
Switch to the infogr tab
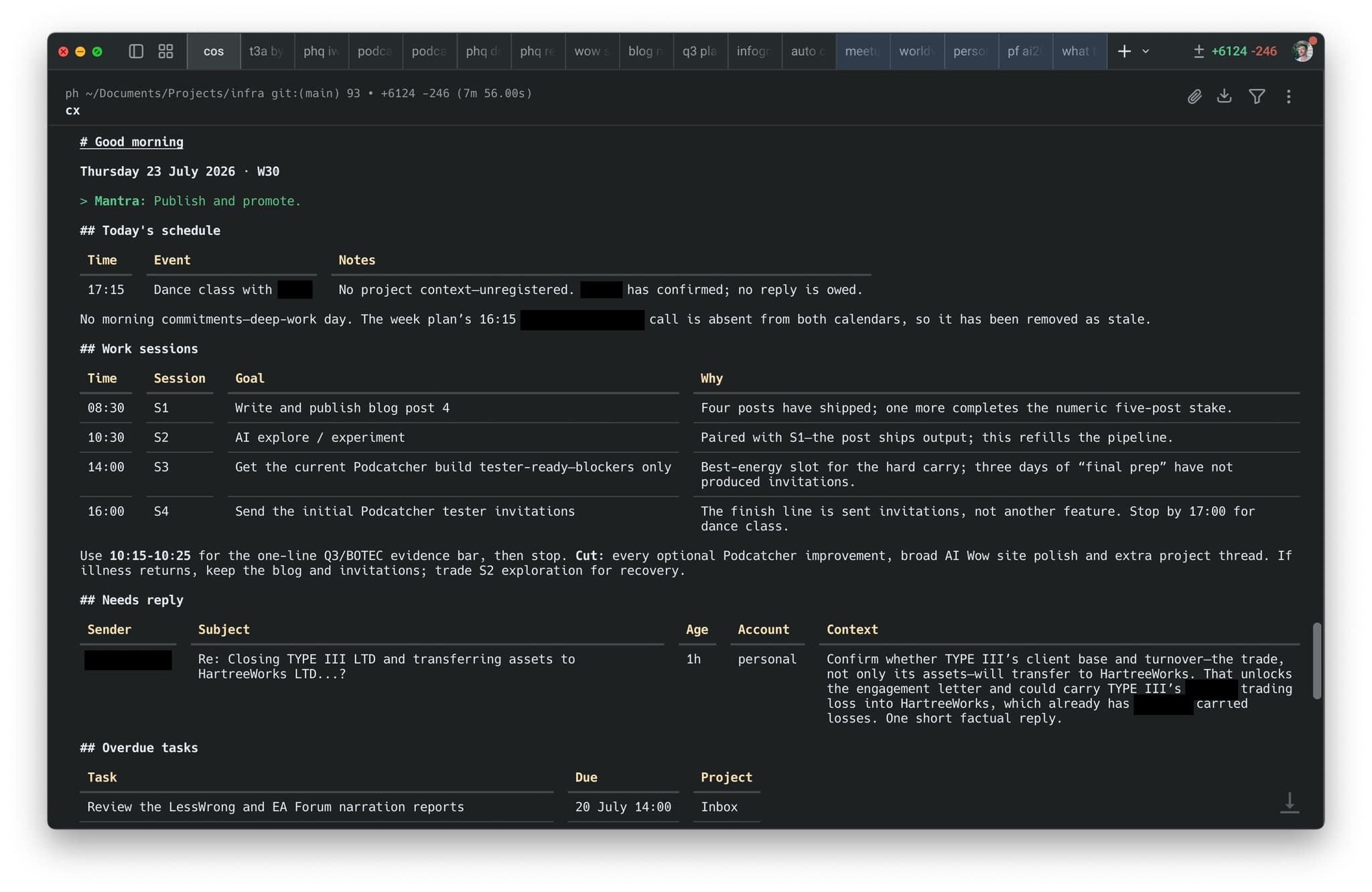point(754,51)
